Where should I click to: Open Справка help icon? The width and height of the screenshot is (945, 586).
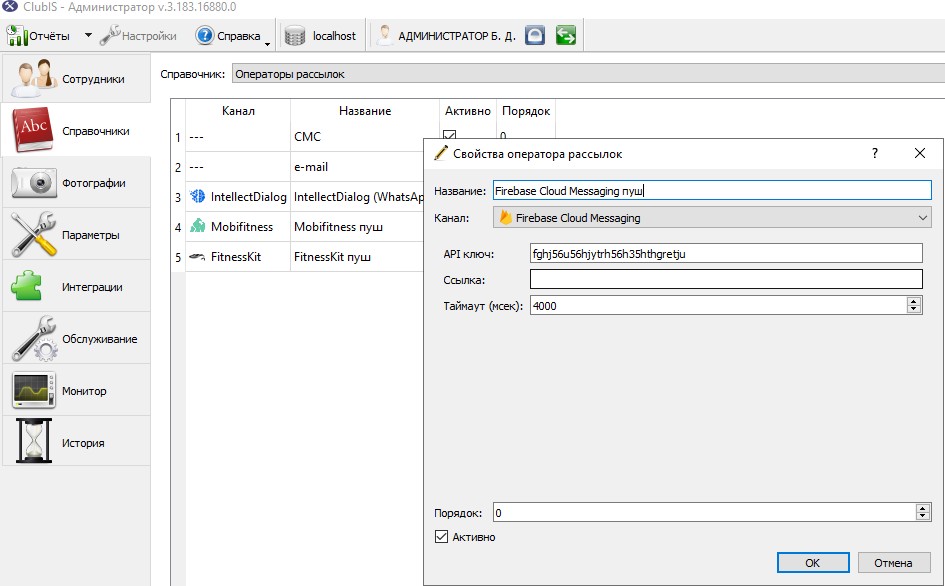pyautogui.click(x=204, y=36)
